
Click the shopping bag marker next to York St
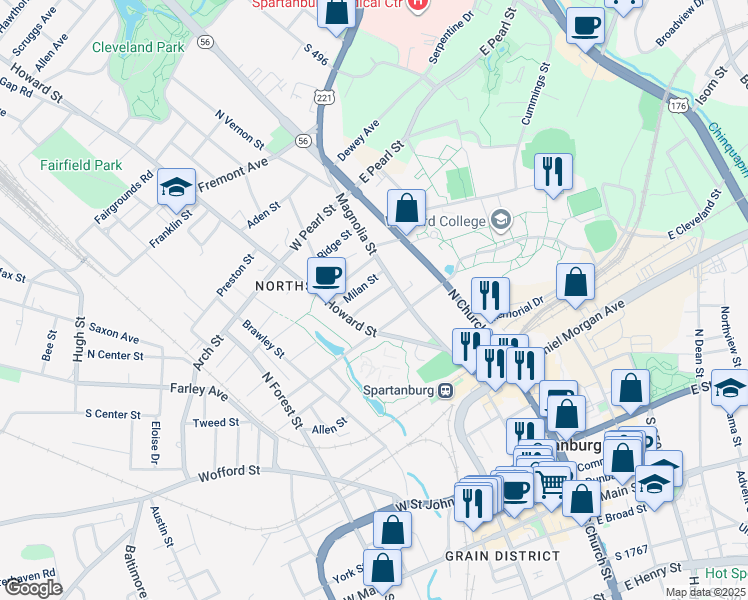[382, 569]
